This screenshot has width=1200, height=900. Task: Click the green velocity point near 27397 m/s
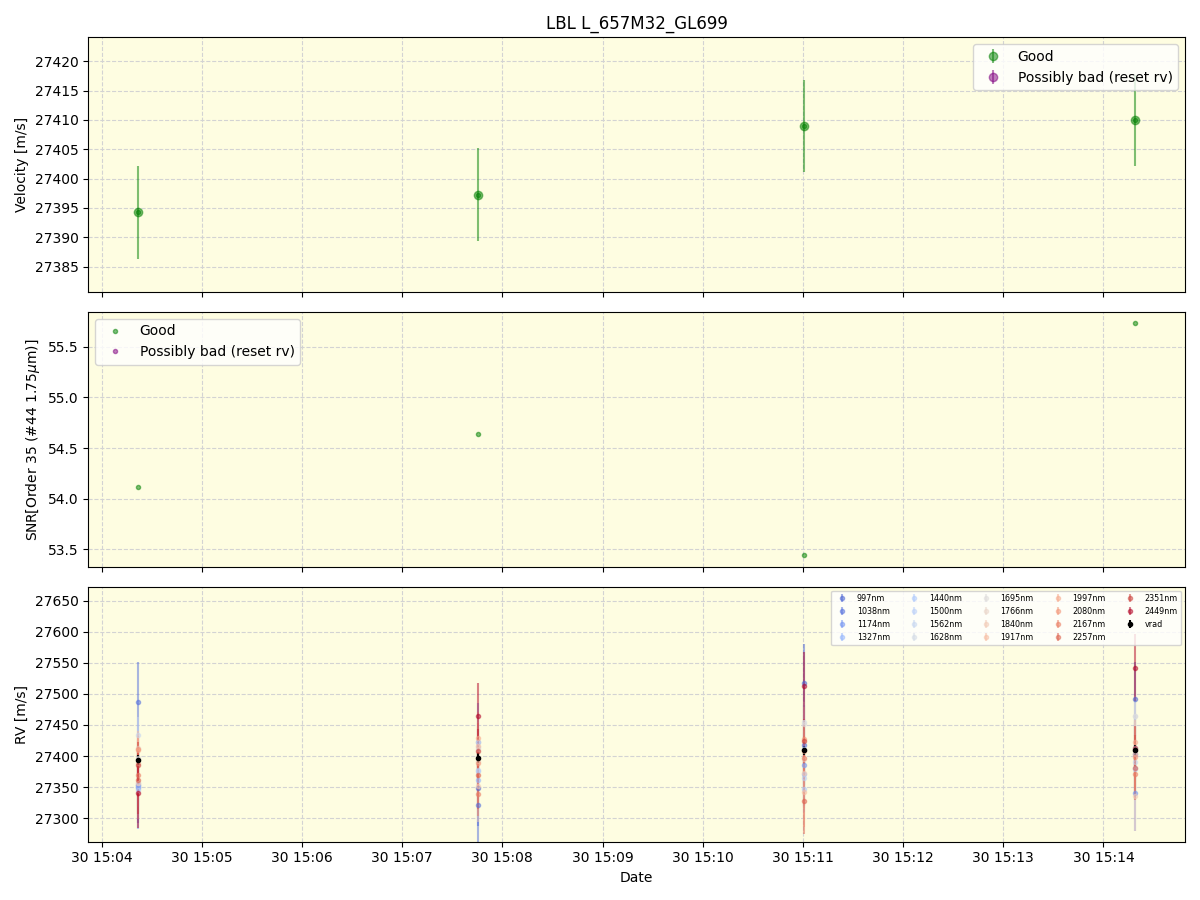(478, 195)
